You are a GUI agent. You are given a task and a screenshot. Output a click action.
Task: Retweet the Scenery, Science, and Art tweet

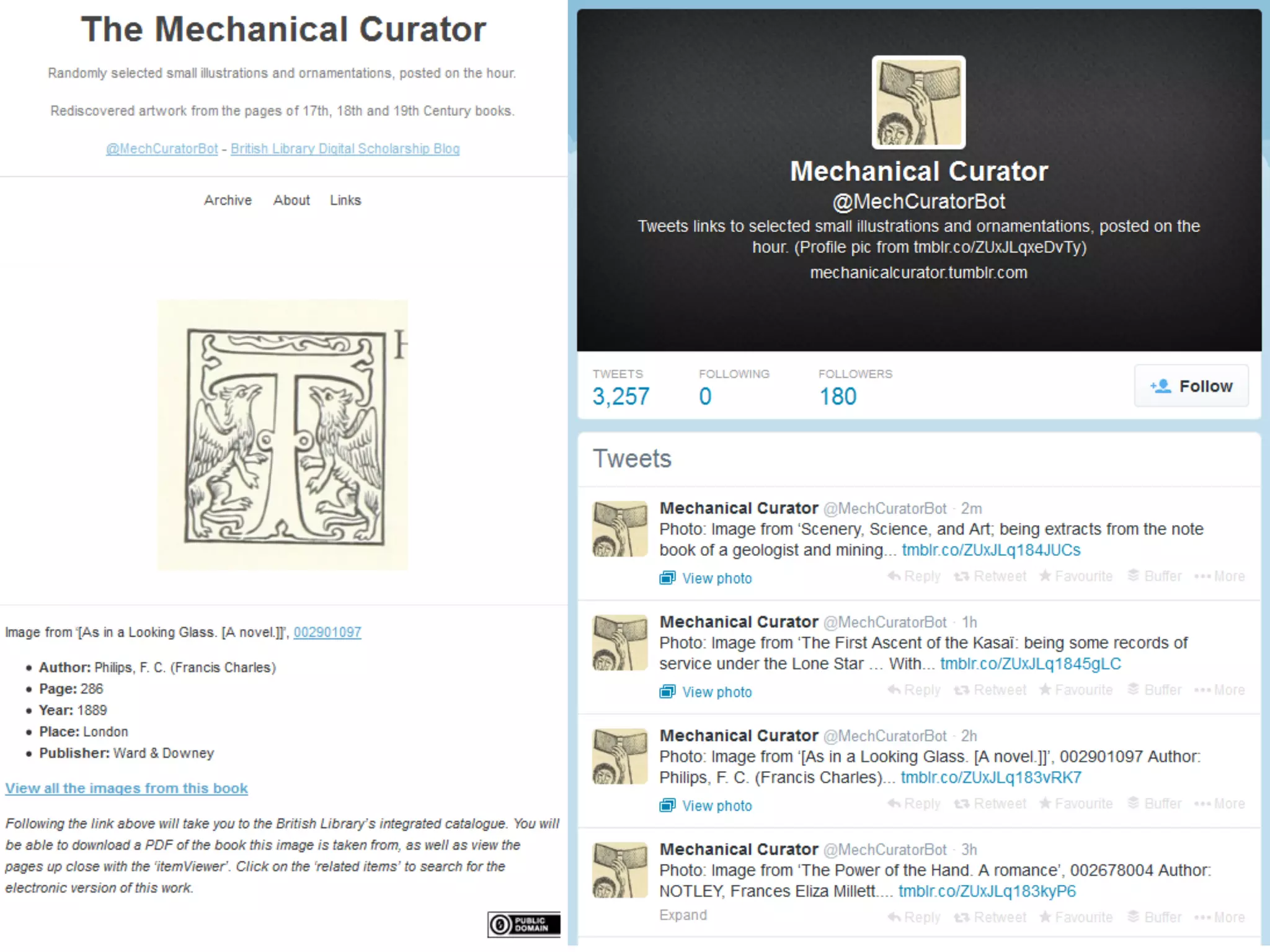(990, 576)
